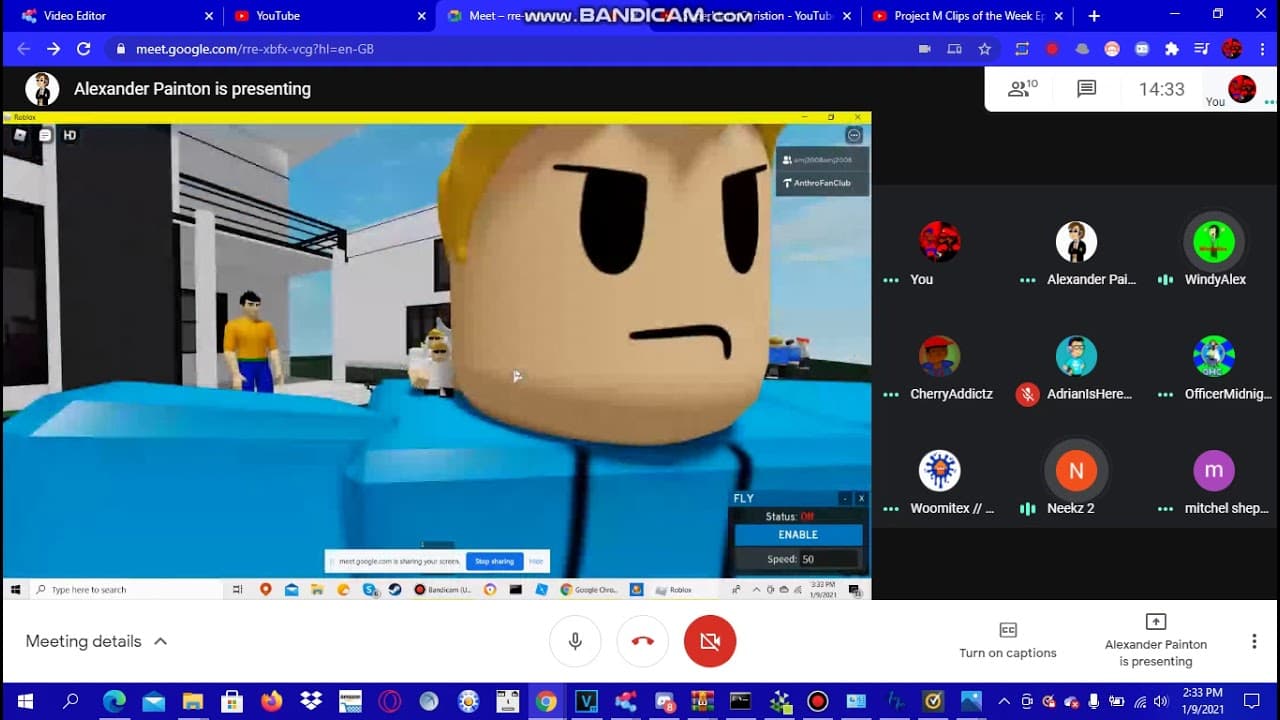Screen dimensions: 1280x720
Task: Open Meet's more options three-dot menu
Action: 1254,641
